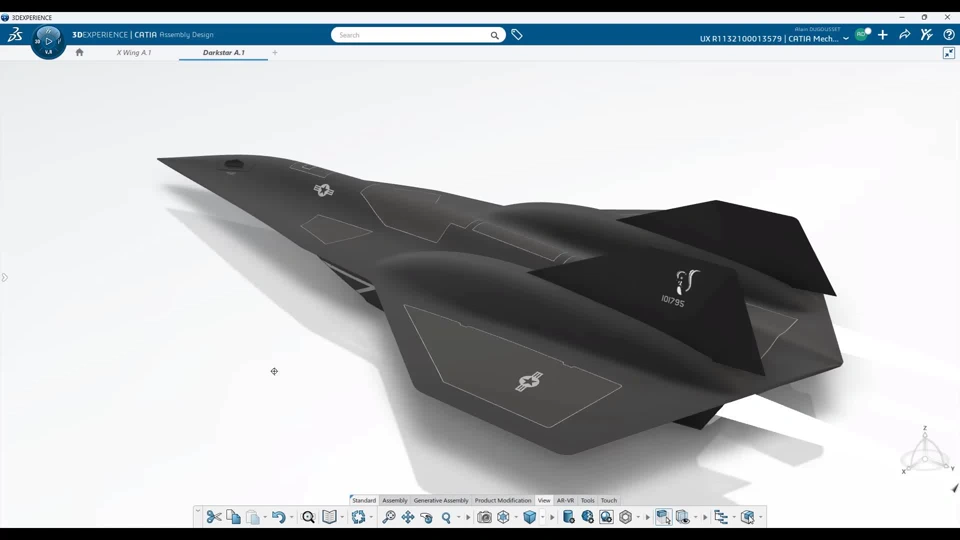The image size is (960, 540).
Task: Open the magnifier search-in-tree icon
Action: point(309,517)
